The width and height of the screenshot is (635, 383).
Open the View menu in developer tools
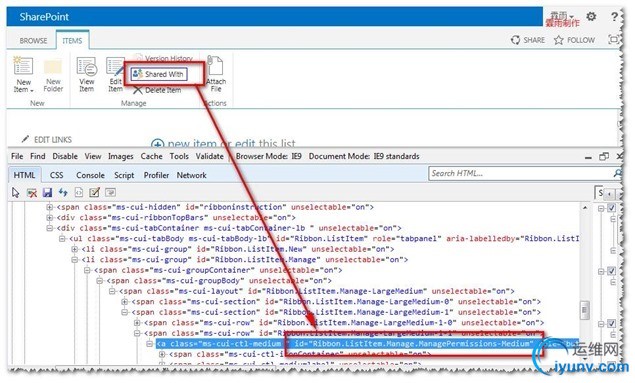(93, 156)
